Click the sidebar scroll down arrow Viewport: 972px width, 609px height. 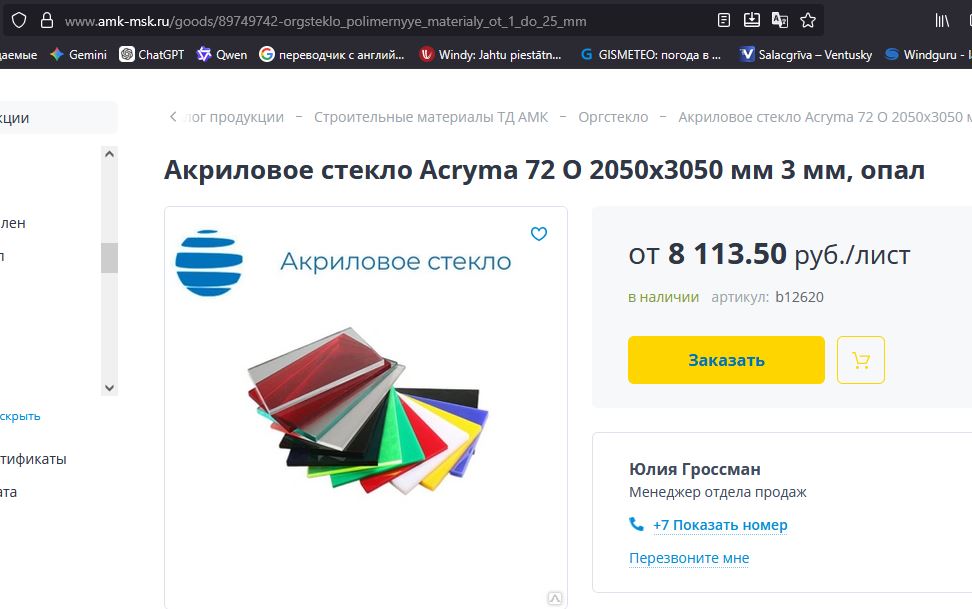click(109, 388)
